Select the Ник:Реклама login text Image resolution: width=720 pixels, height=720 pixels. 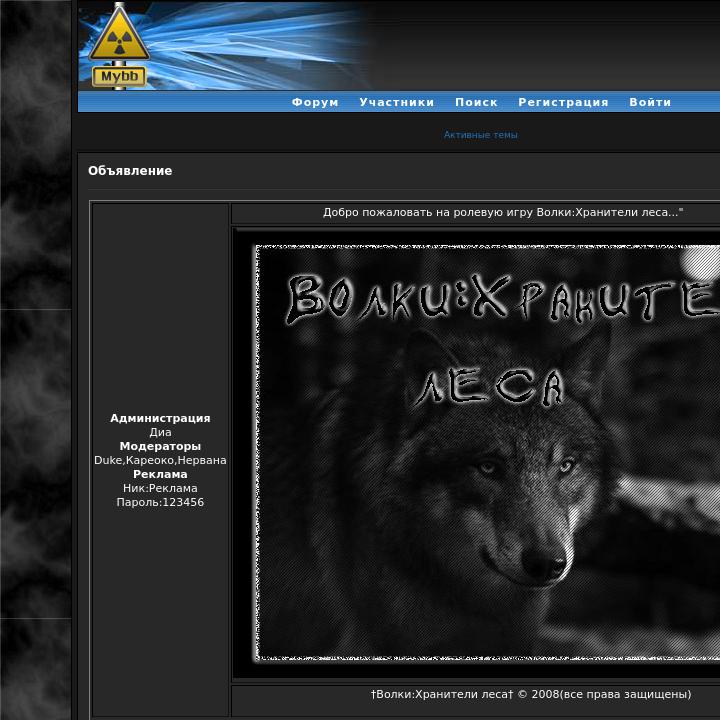(160, 488)
